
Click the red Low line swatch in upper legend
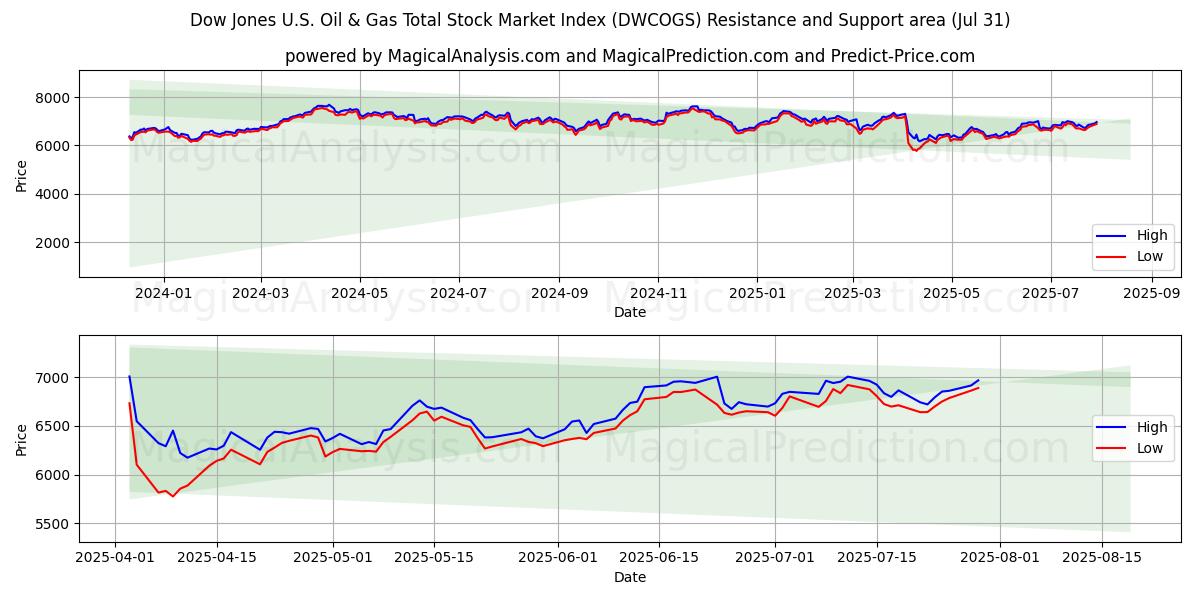1113,256
